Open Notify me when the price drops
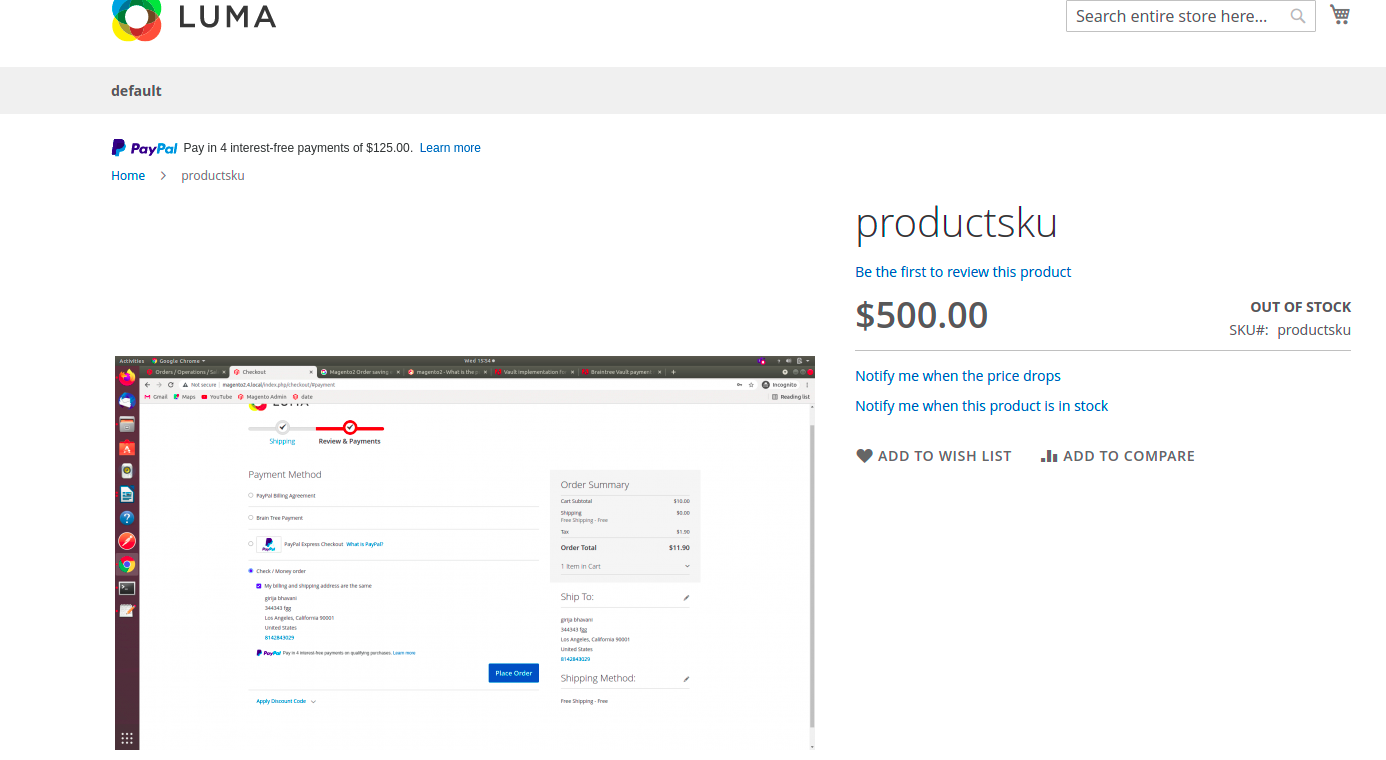This screenshot has height=760, width=1386. tap(957, 375)
